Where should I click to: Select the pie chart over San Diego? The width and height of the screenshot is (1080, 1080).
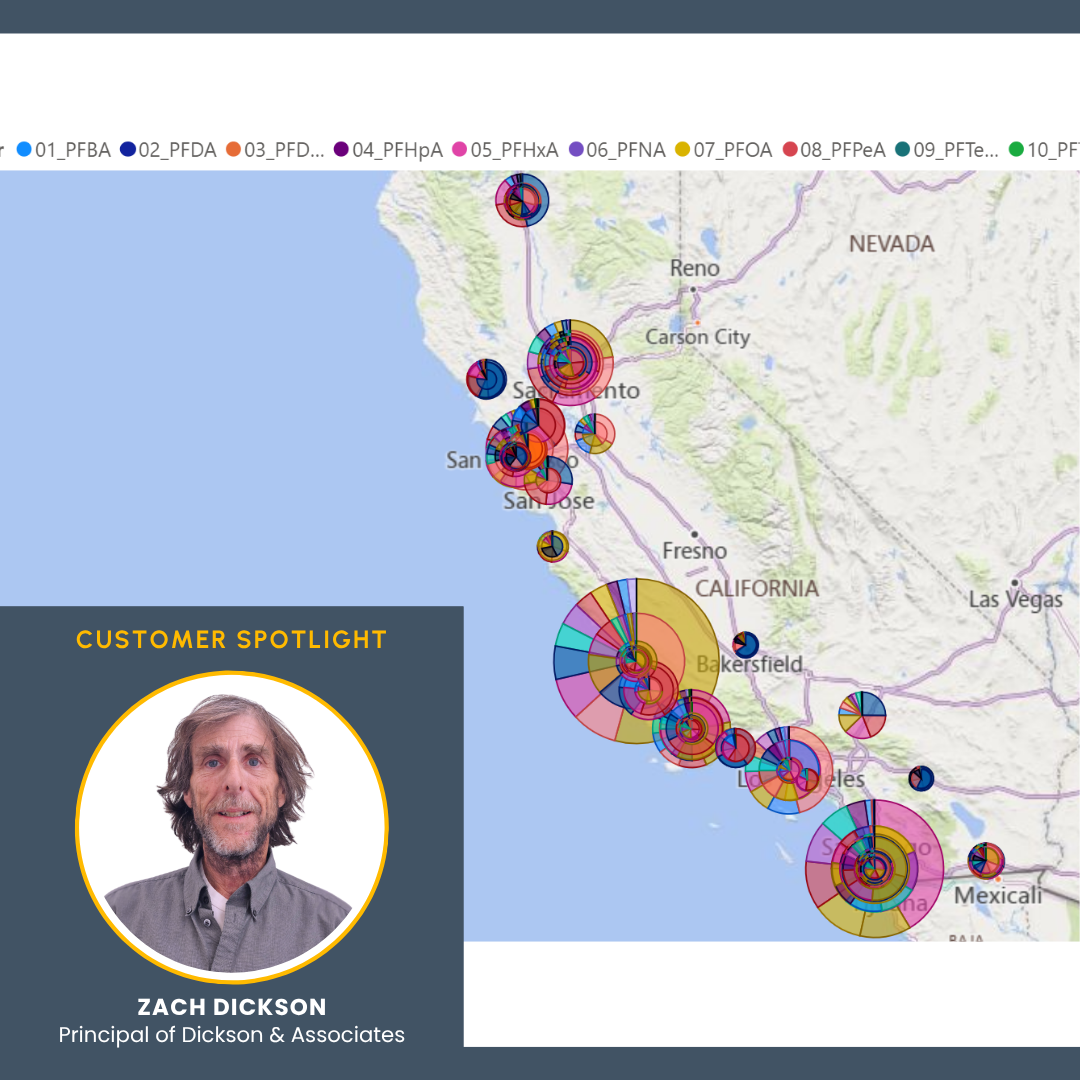pos(872,870)
